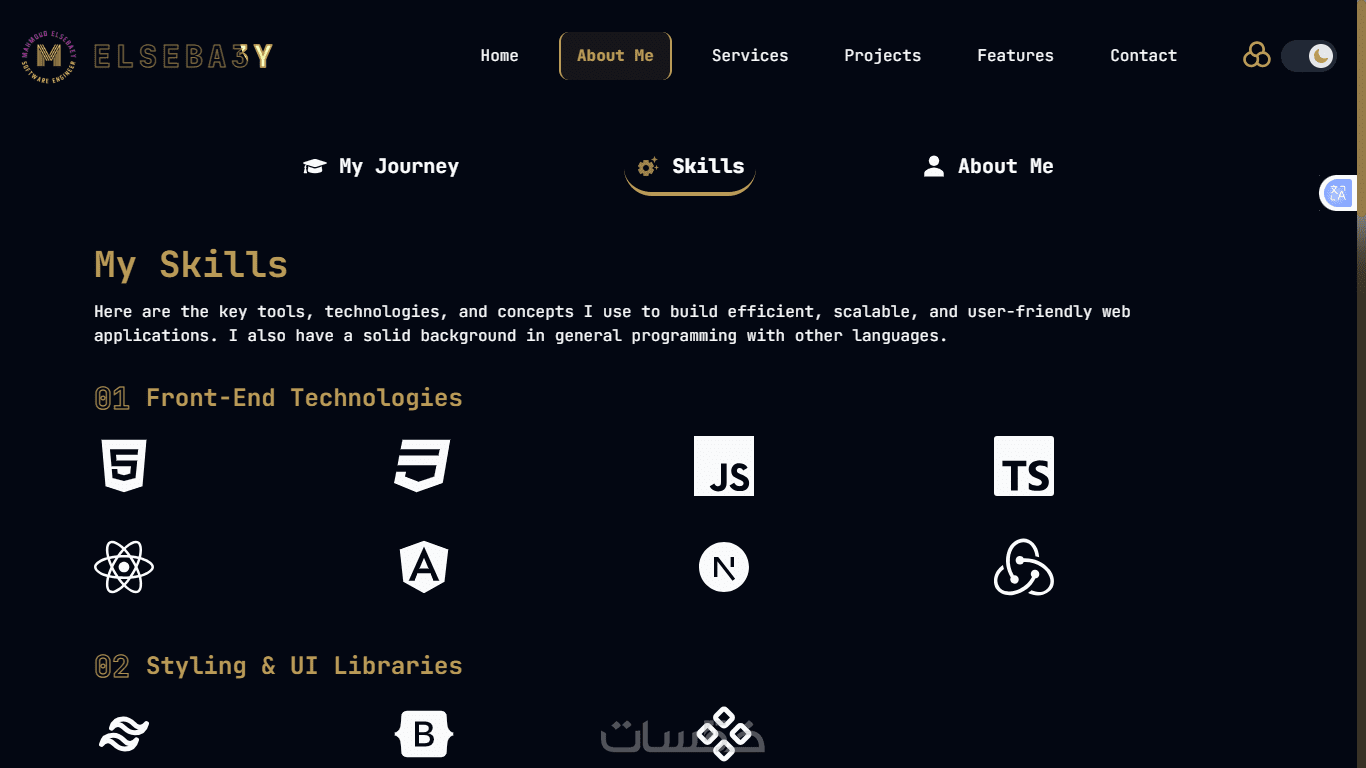The width and height of the screenshot is (1366, 768).
Task: Click the Bootstrap B icon
Action: [424, 735]
